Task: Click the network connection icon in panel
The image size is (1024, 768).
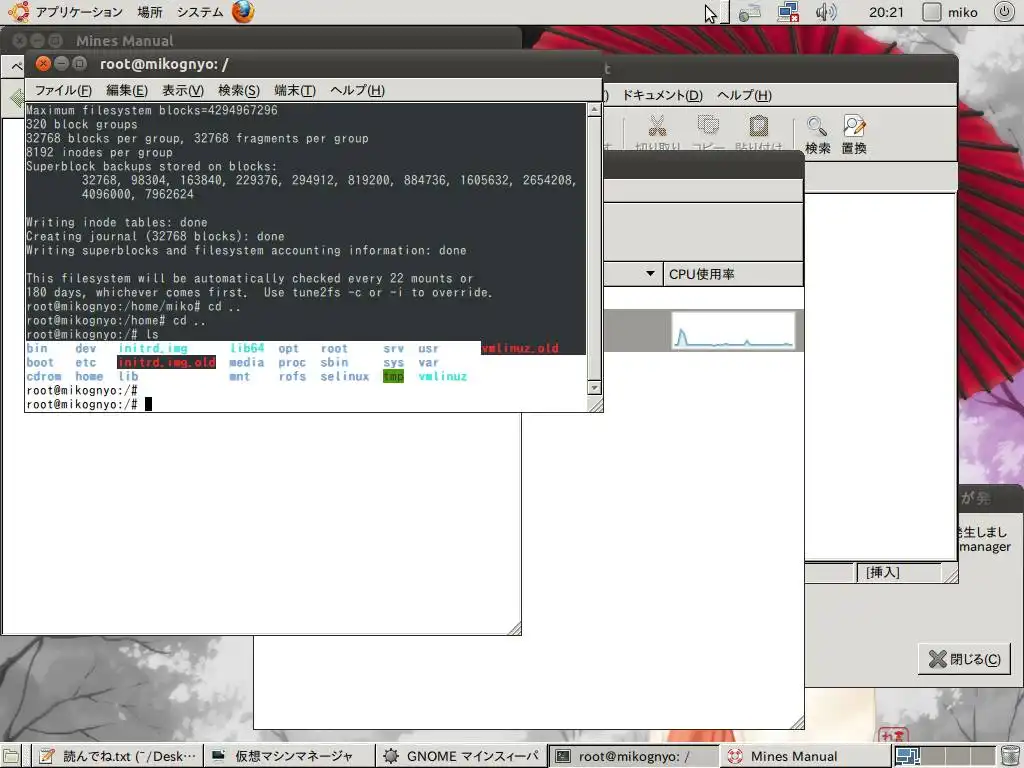Action: tap(788, 12)
